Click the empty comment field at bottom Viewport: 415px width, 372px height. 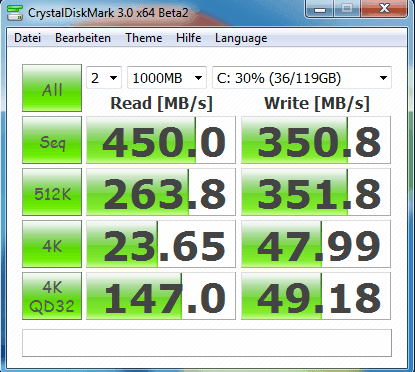click(207, 343)
